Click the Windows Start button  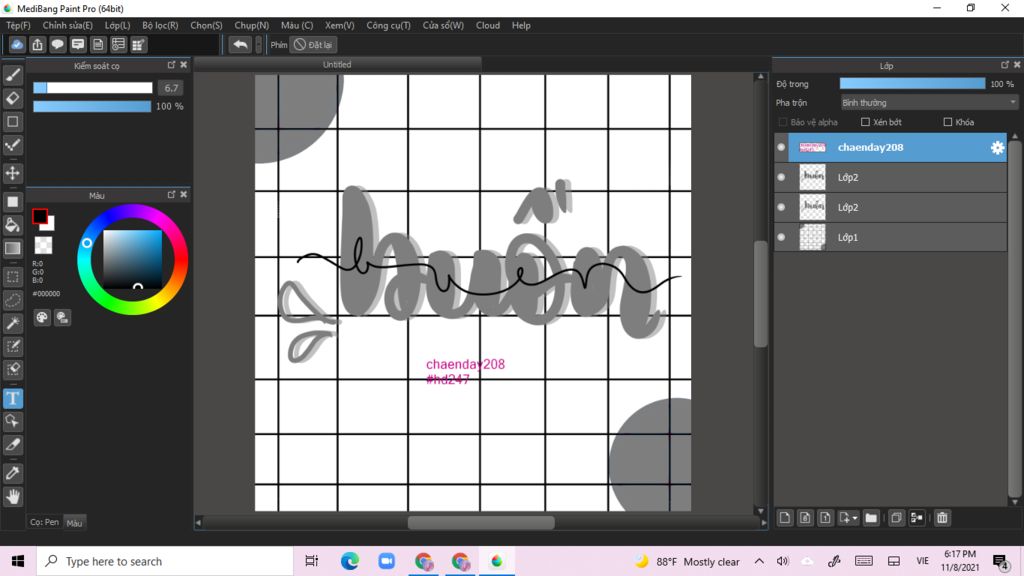tap(18, 561)
